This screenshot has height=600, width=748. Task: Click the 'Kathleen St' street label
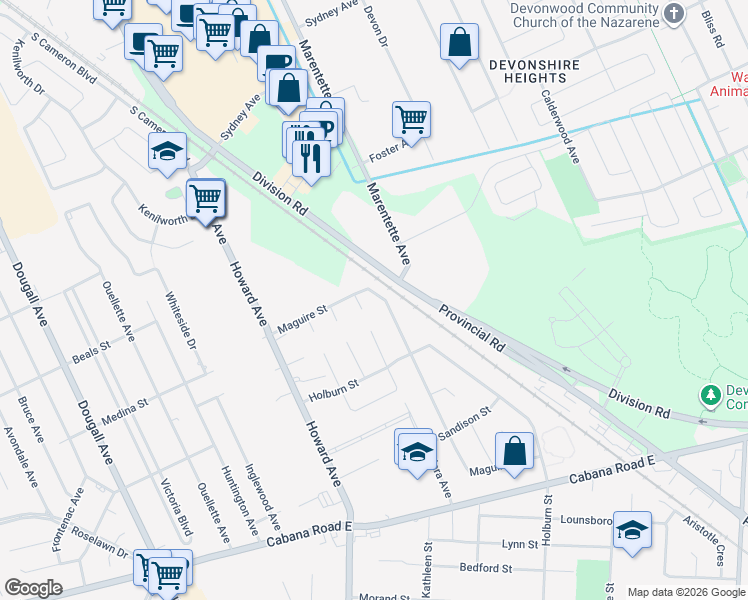tap(426, 569)
